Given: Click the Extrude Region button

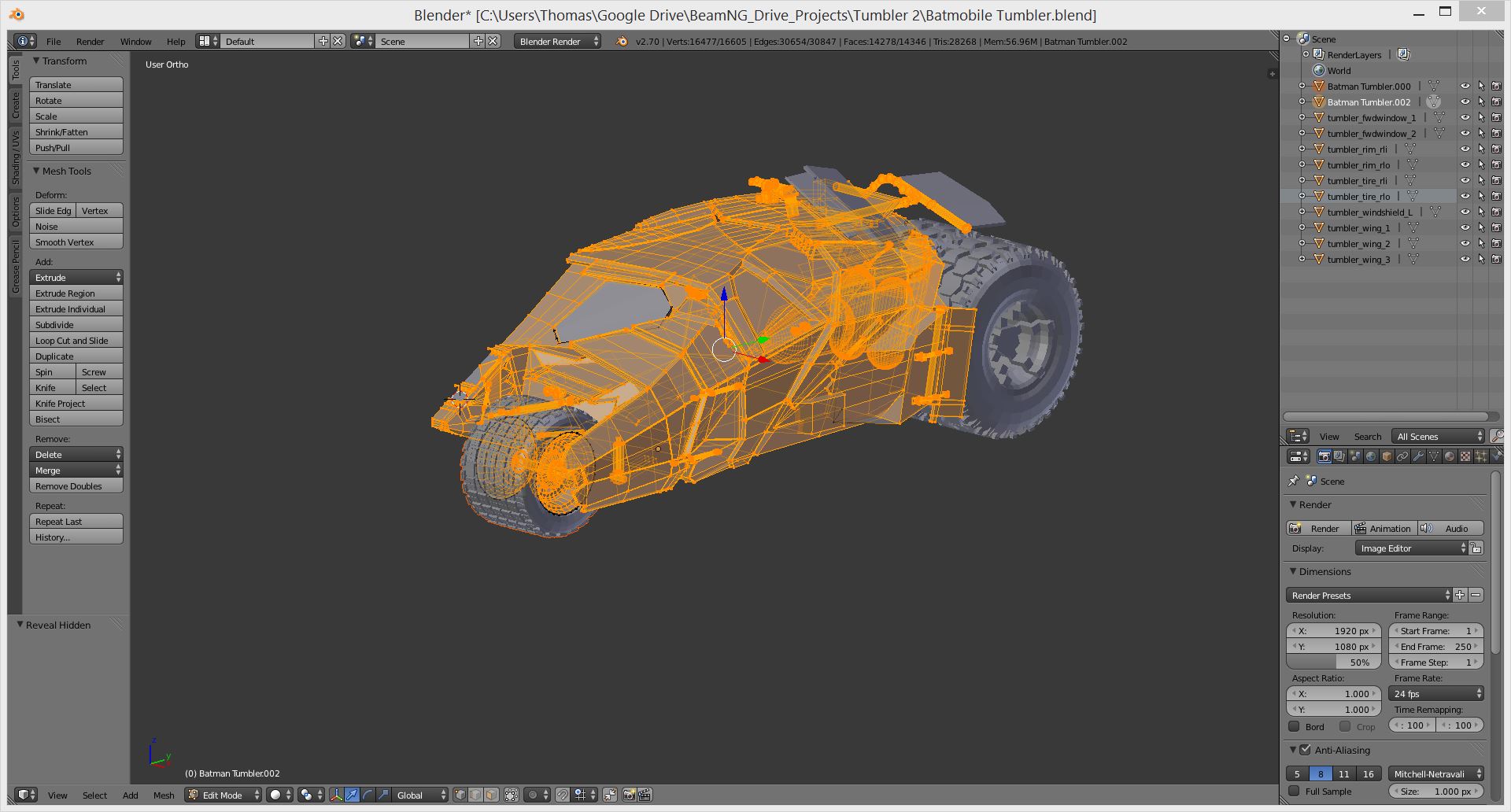Looking at the screenshot, I should click(76, 293).
